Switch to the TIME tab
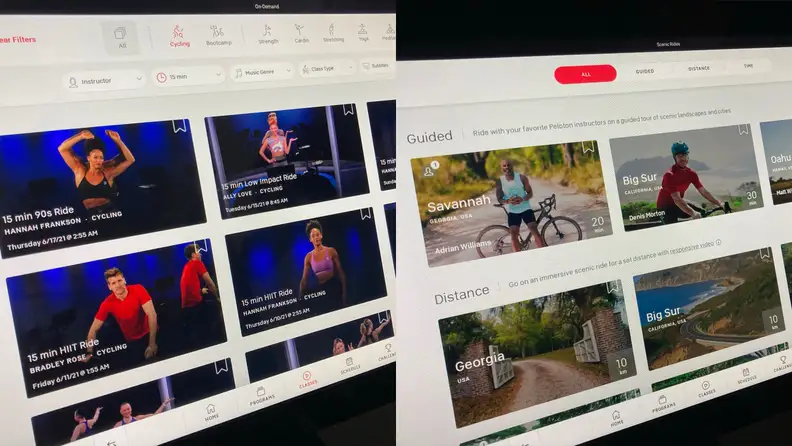The image size is (792, 446). [748, 66]
